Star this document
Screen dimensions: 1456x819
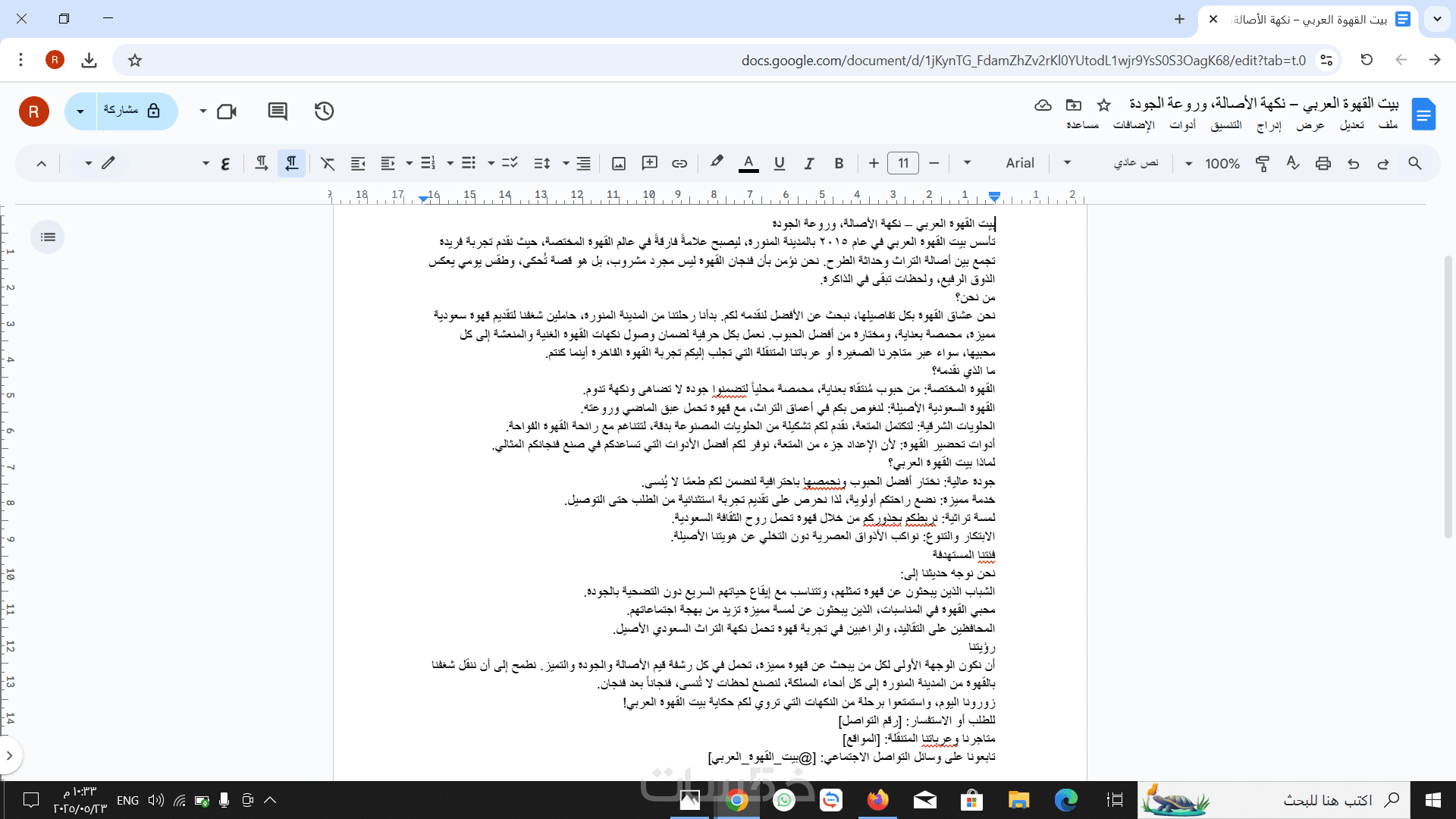[x=1104, y=105]
